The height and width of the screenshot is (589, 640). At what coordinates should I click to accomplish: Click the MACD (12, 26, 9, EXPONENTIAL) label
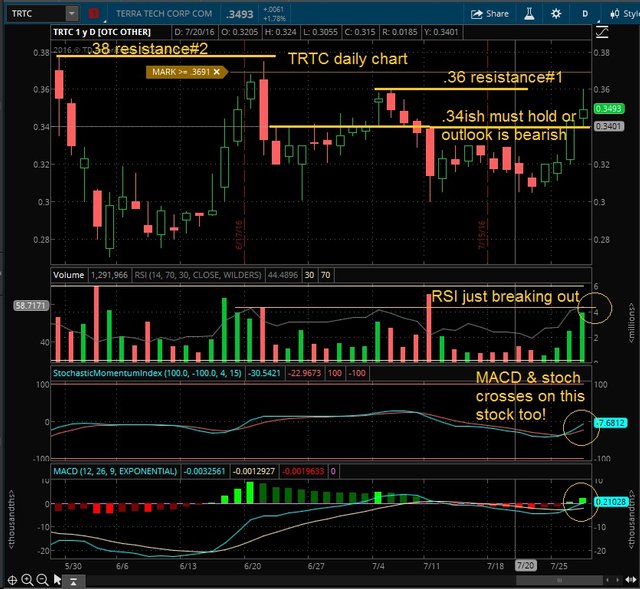tap(115, 471)
